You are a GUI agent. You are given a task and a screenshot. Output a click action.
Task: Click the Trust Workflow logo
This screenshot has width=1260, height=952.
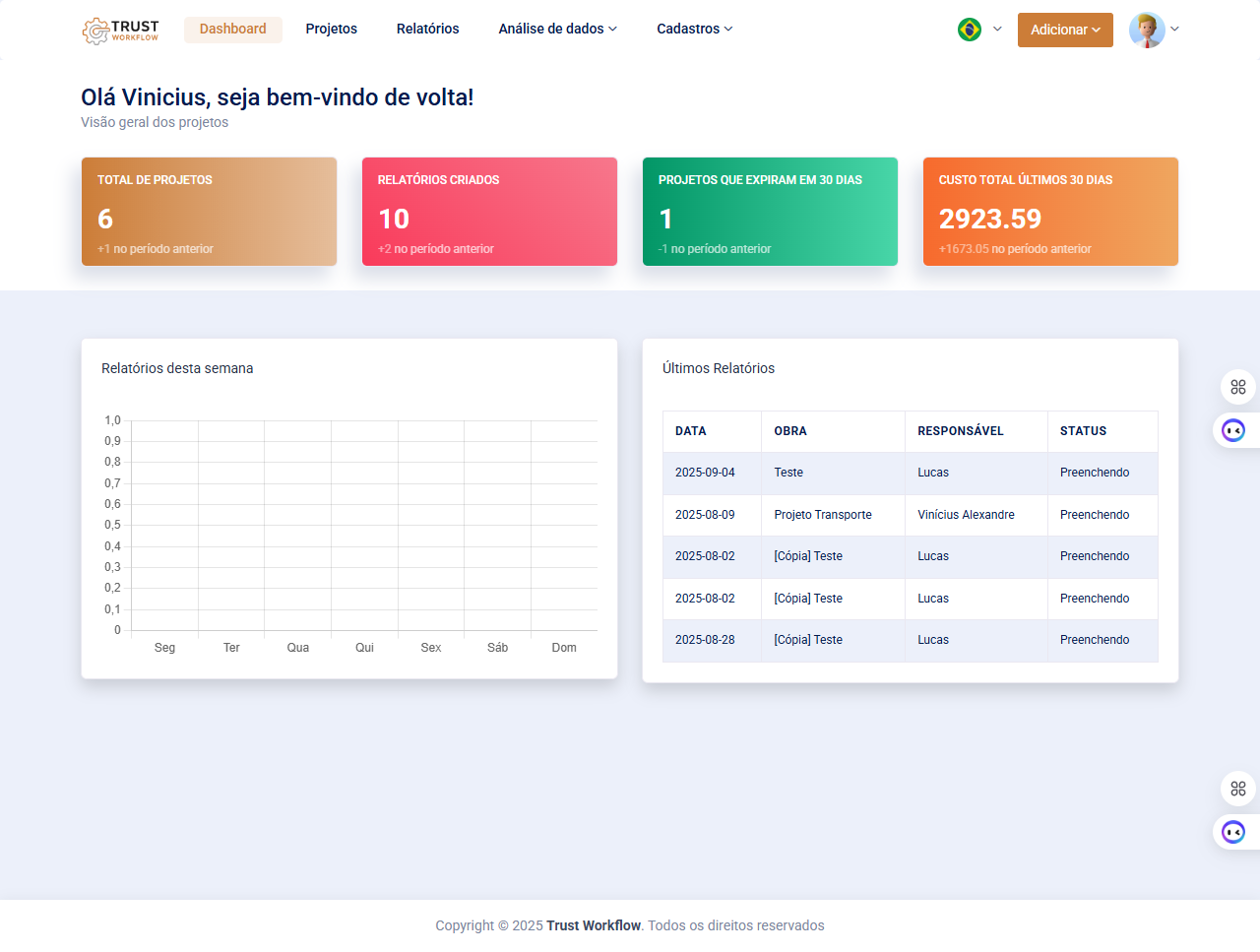tap(120, 31)
